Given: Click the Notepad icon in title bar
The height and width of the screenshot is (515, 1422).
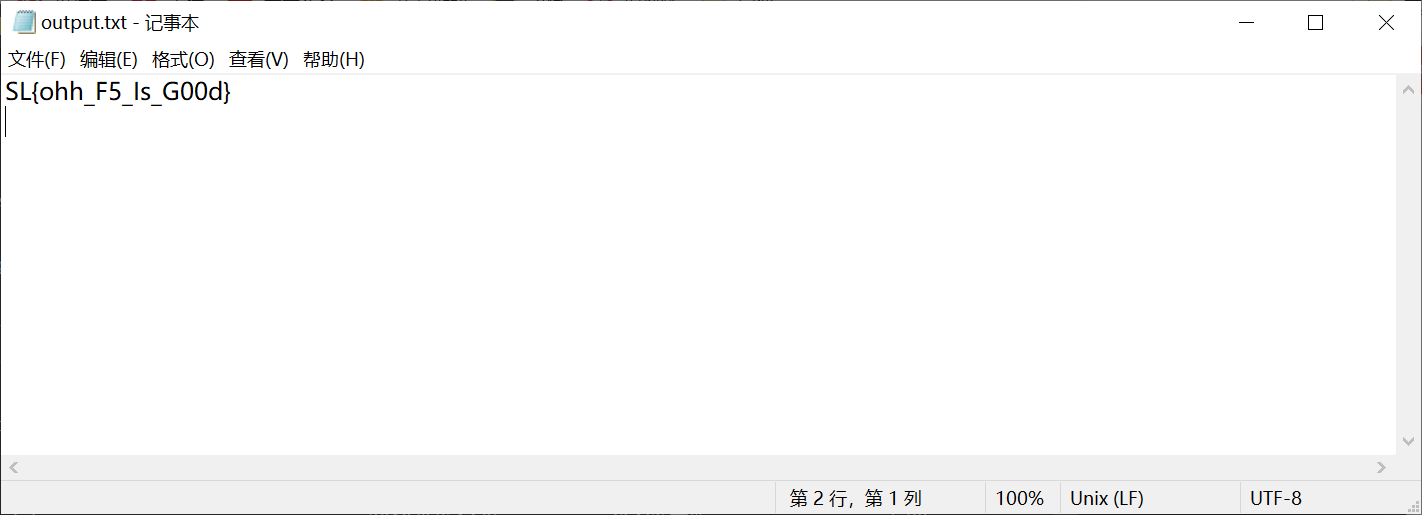Looking at the screenshot, I should pos(24,23).
